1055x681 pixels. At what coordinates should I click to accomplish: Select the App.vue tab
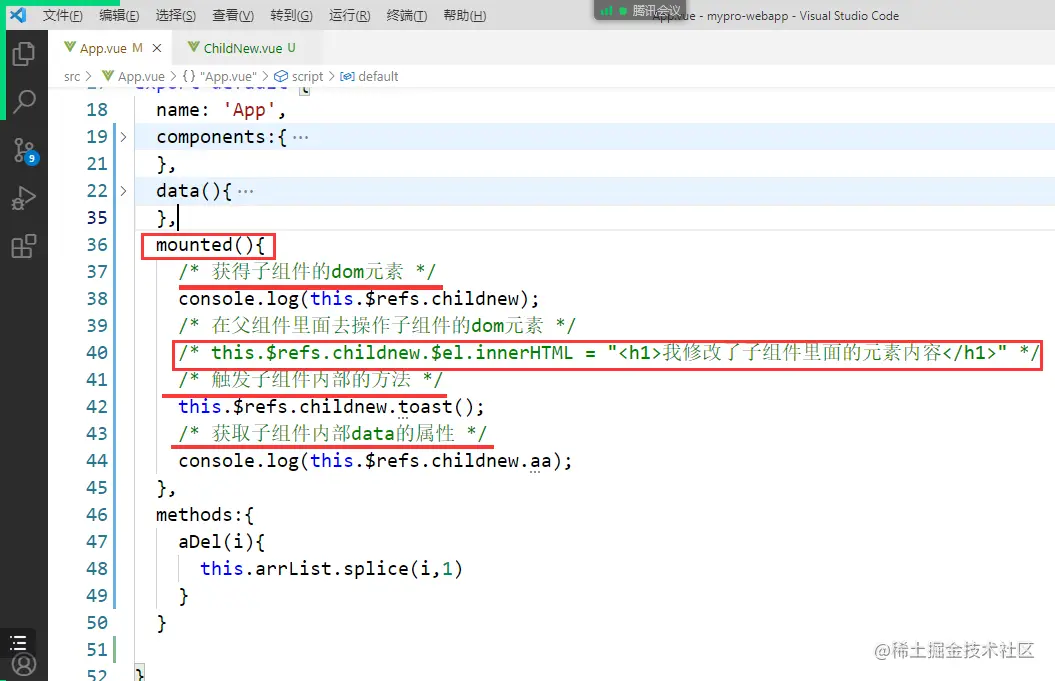click(105, 47)
